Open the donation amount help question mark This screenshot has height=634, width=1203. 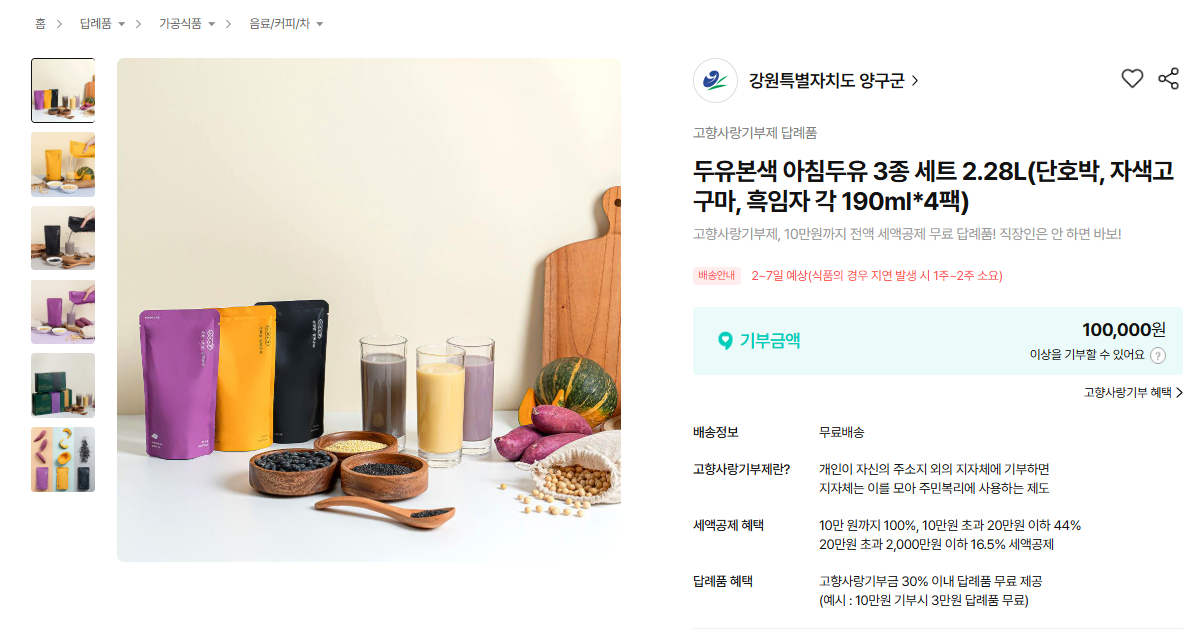[1158, 355]
